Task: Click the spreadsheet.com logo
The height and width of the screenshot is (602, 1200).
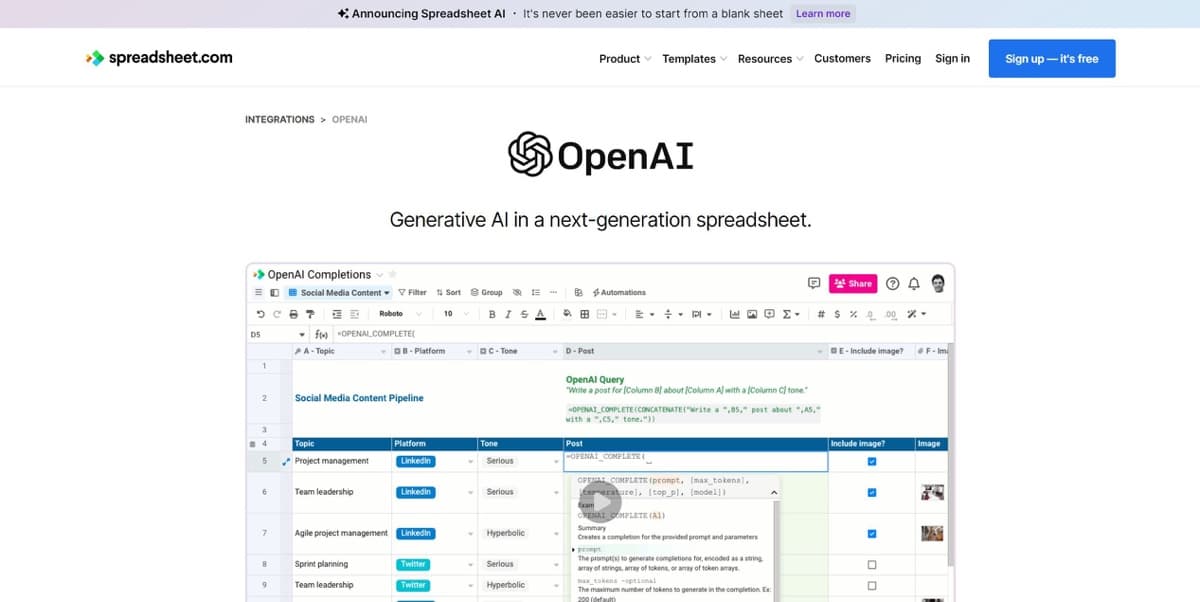Action: coord(159,58)
